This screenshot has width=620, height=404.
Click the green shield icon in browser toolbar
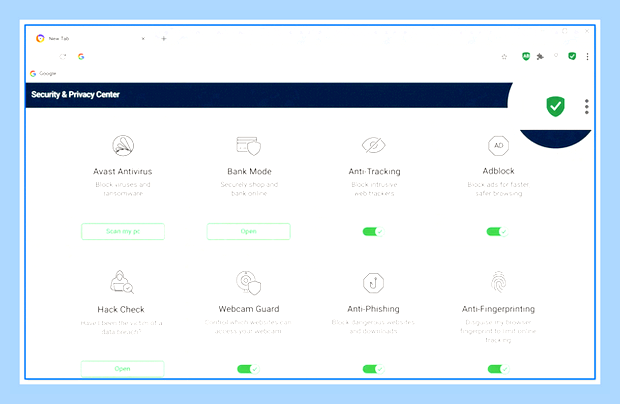pos(572,57)
